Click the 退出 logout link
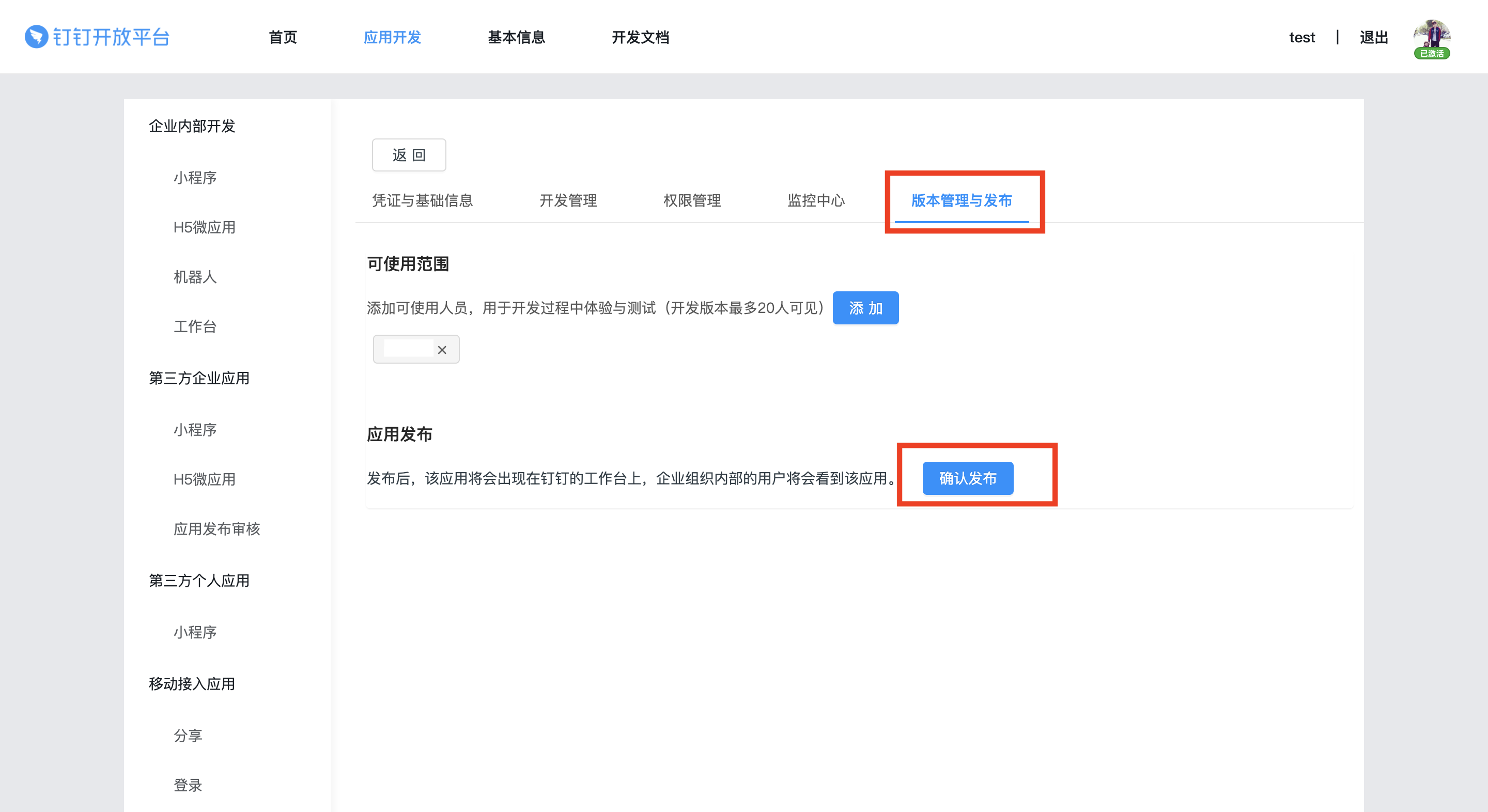 (x=1373, y=38)
